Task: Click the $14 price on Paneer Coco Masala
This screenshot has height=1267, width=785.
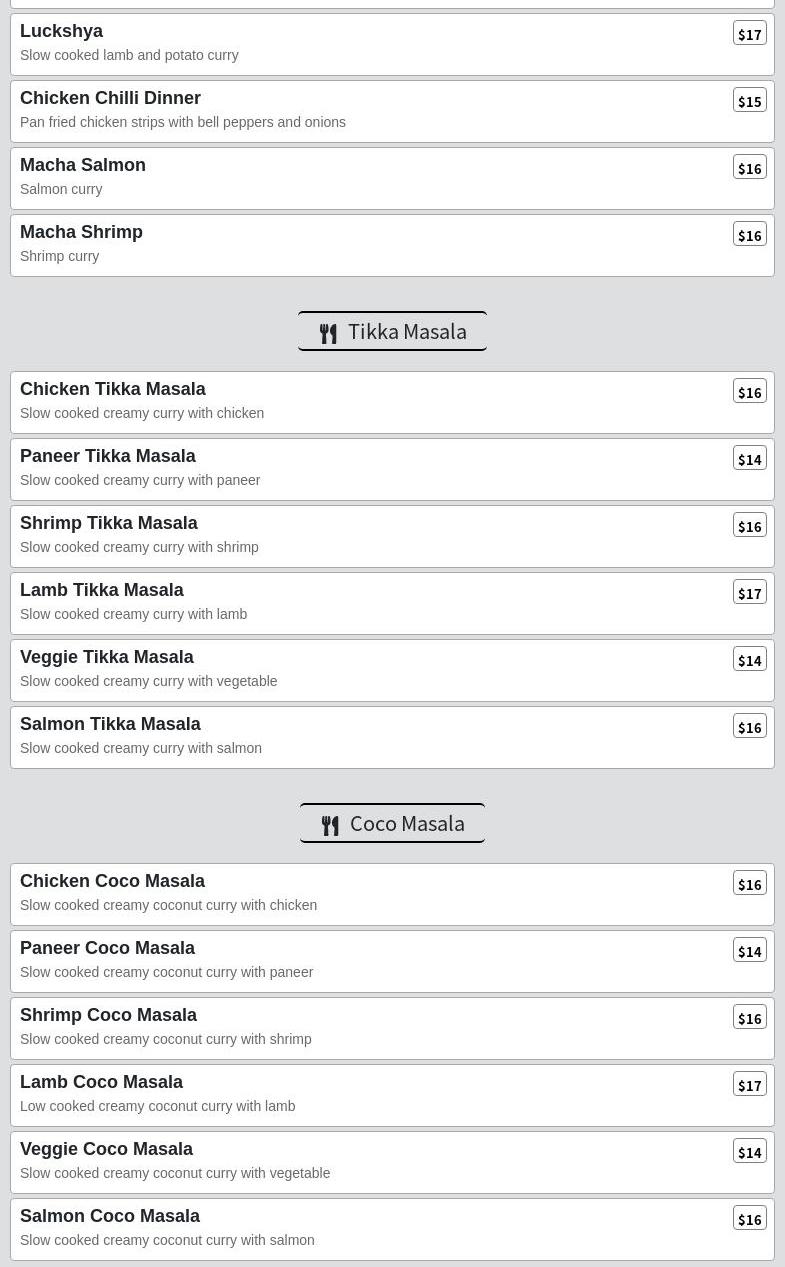Action: [x=749, y=951]
